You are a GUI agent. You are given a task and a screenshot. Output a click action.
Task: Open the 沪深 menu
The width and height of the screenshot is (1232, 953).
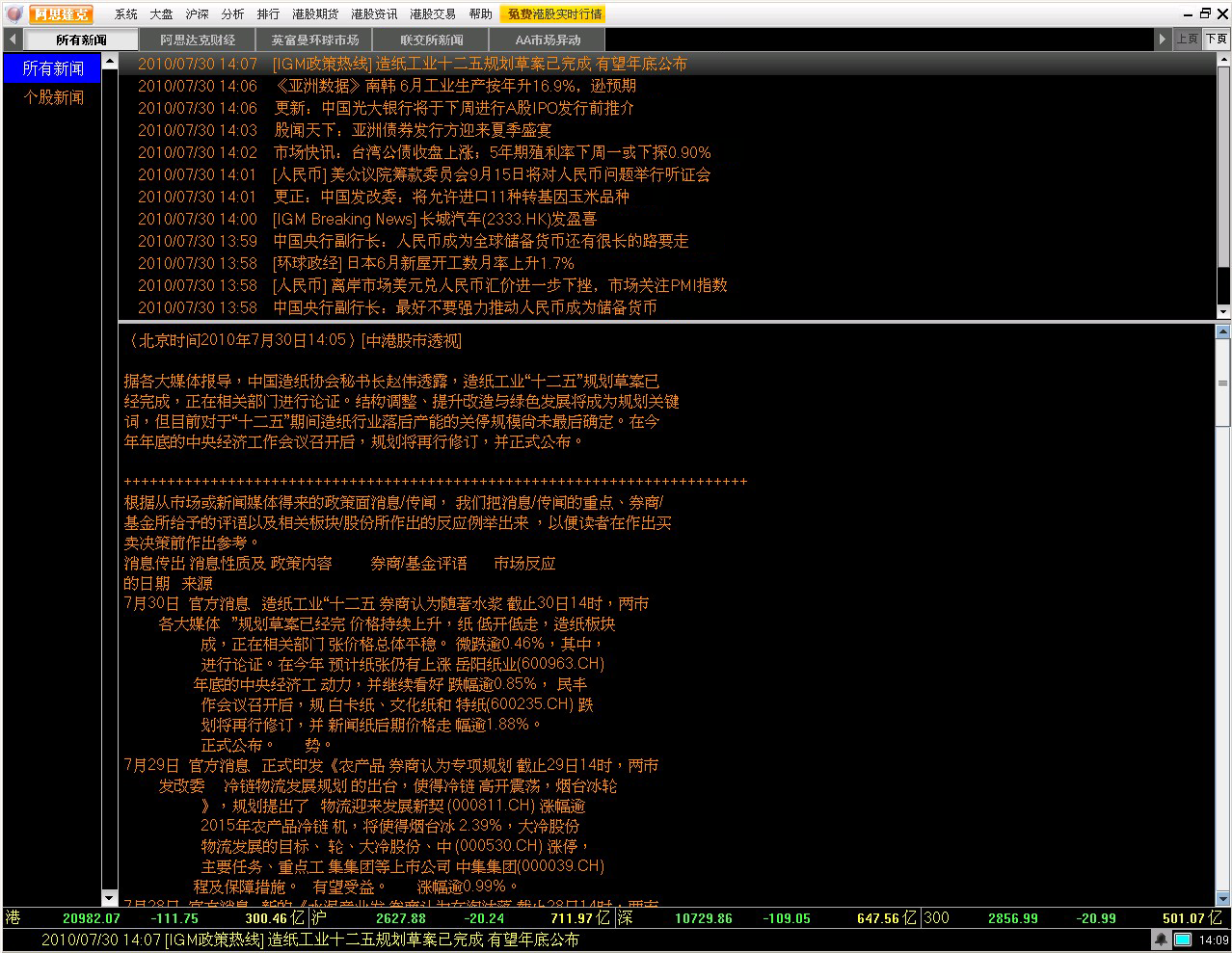(x=197, y=13)
